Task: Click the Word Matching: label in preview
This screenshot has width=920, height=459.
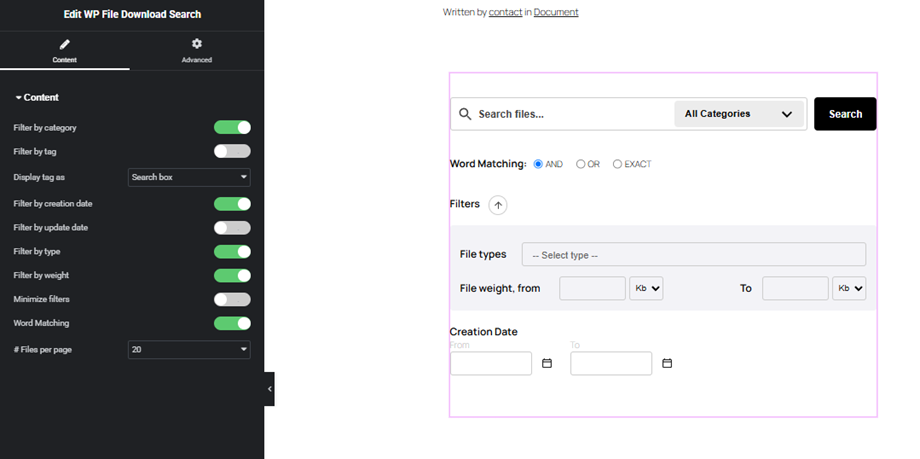Action: (x=488, y=164)
